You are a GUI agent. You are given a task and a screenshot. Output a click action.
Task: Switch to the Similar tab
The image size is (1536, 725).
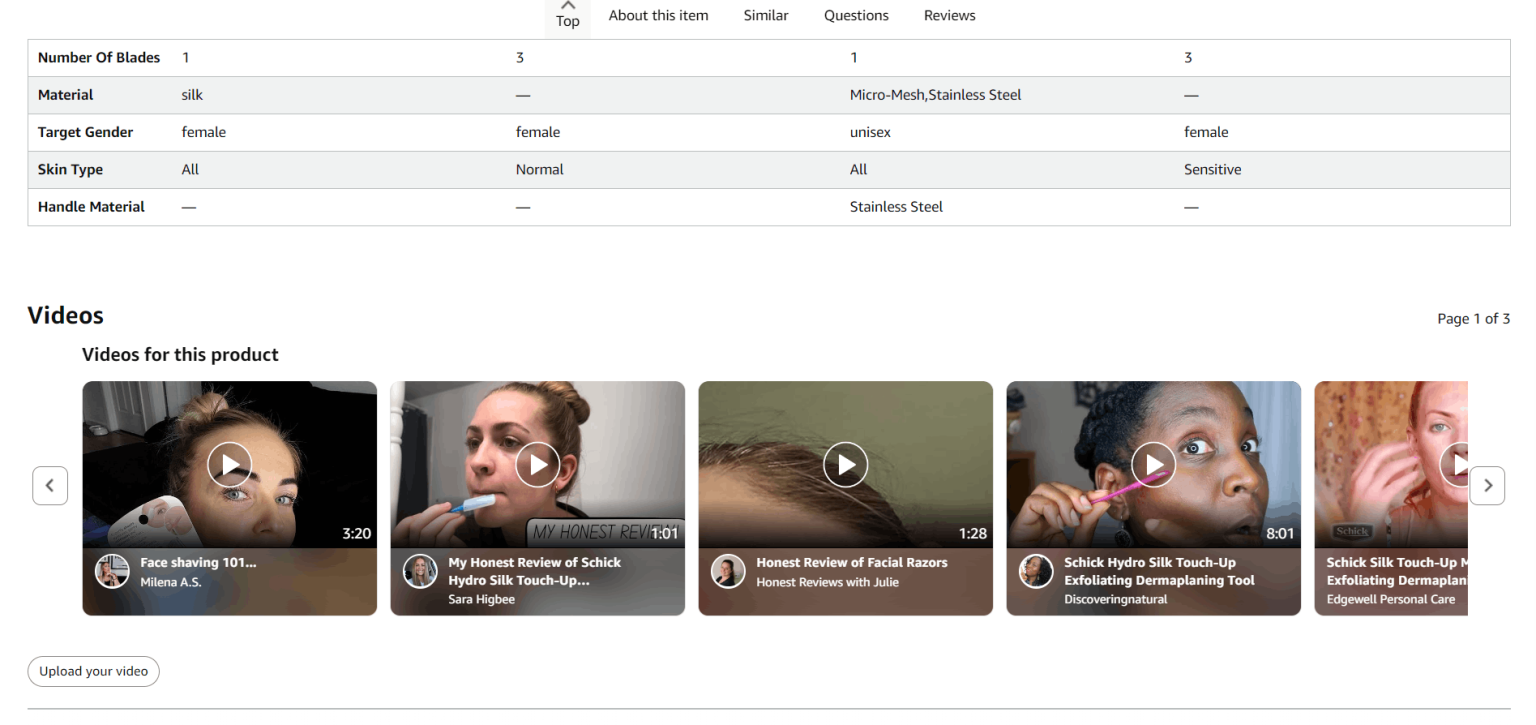click(766, 15)
